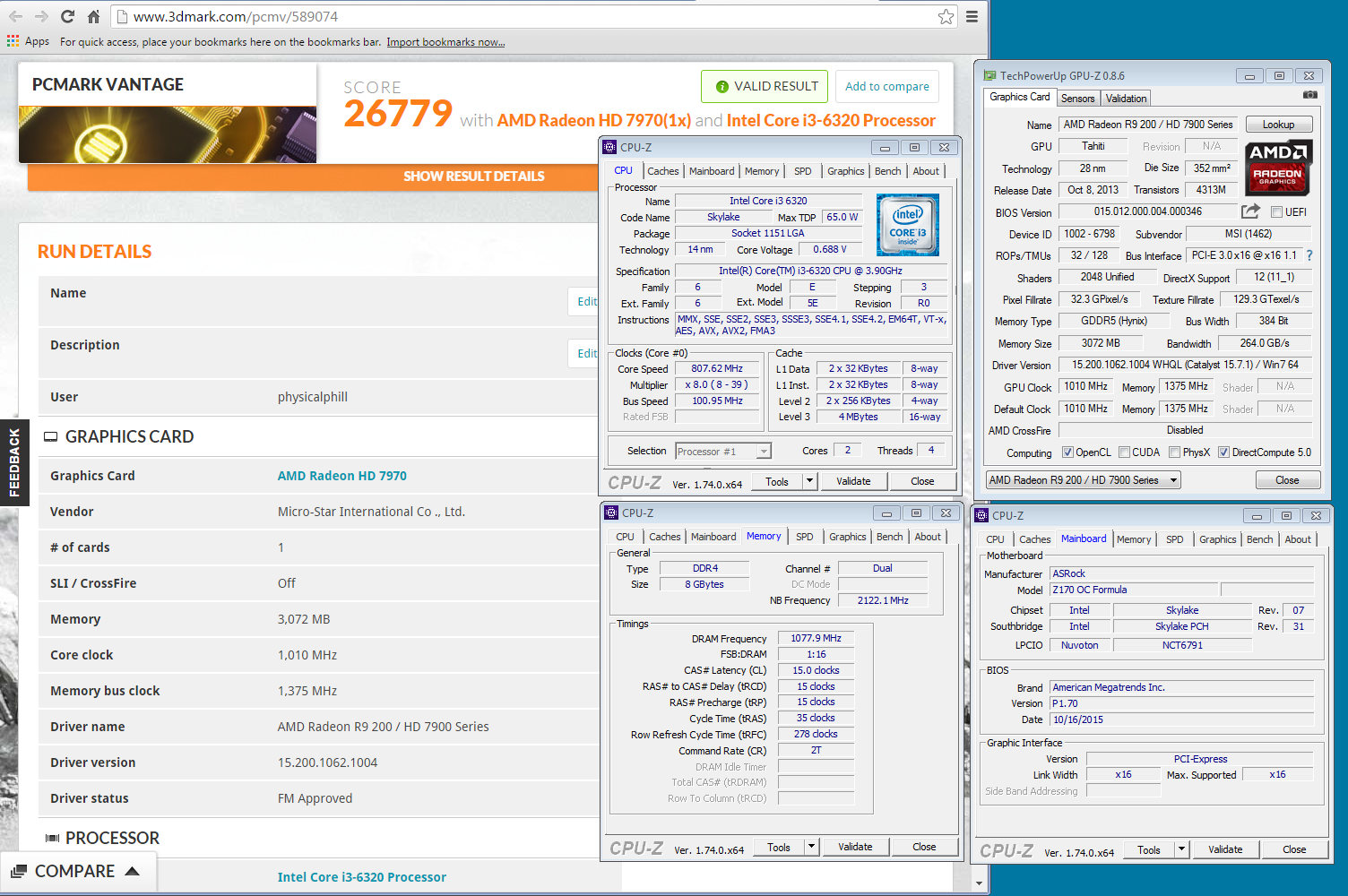The height and width of the screenshot is (896, 1348).
Task: Toggle the CUDA checkbox
Action: [1124, 452]
